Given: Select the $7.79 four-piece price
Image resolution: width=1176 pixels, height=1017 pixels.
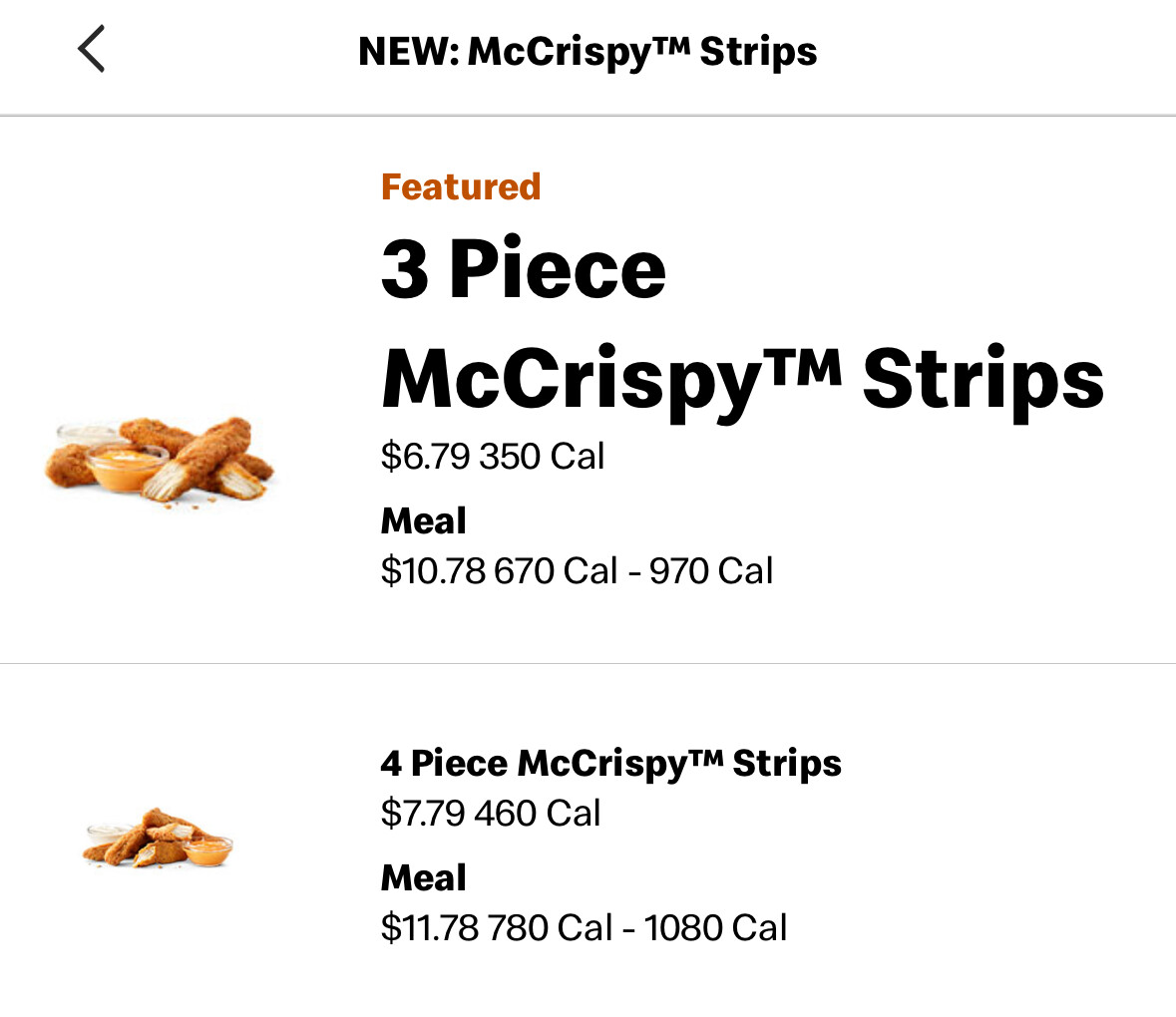Looking at the screenshot, I should pyautogui.click(x=423, y=814).
